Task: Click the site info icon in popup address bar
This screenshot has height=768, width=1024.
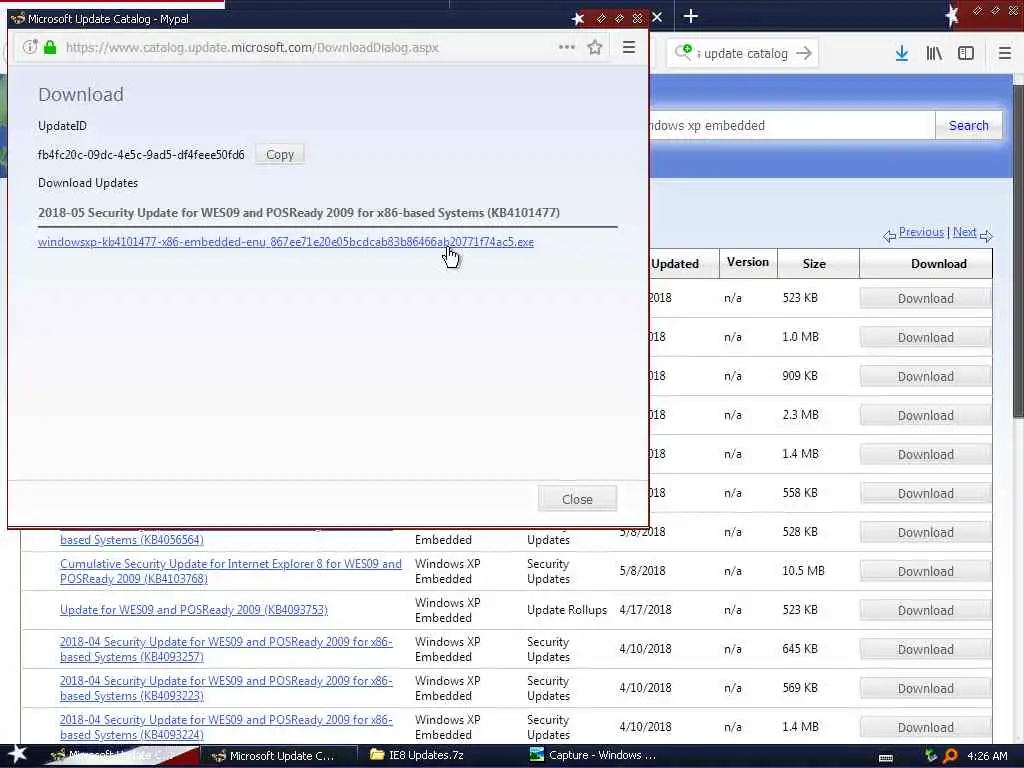Action: pos(30,47)
